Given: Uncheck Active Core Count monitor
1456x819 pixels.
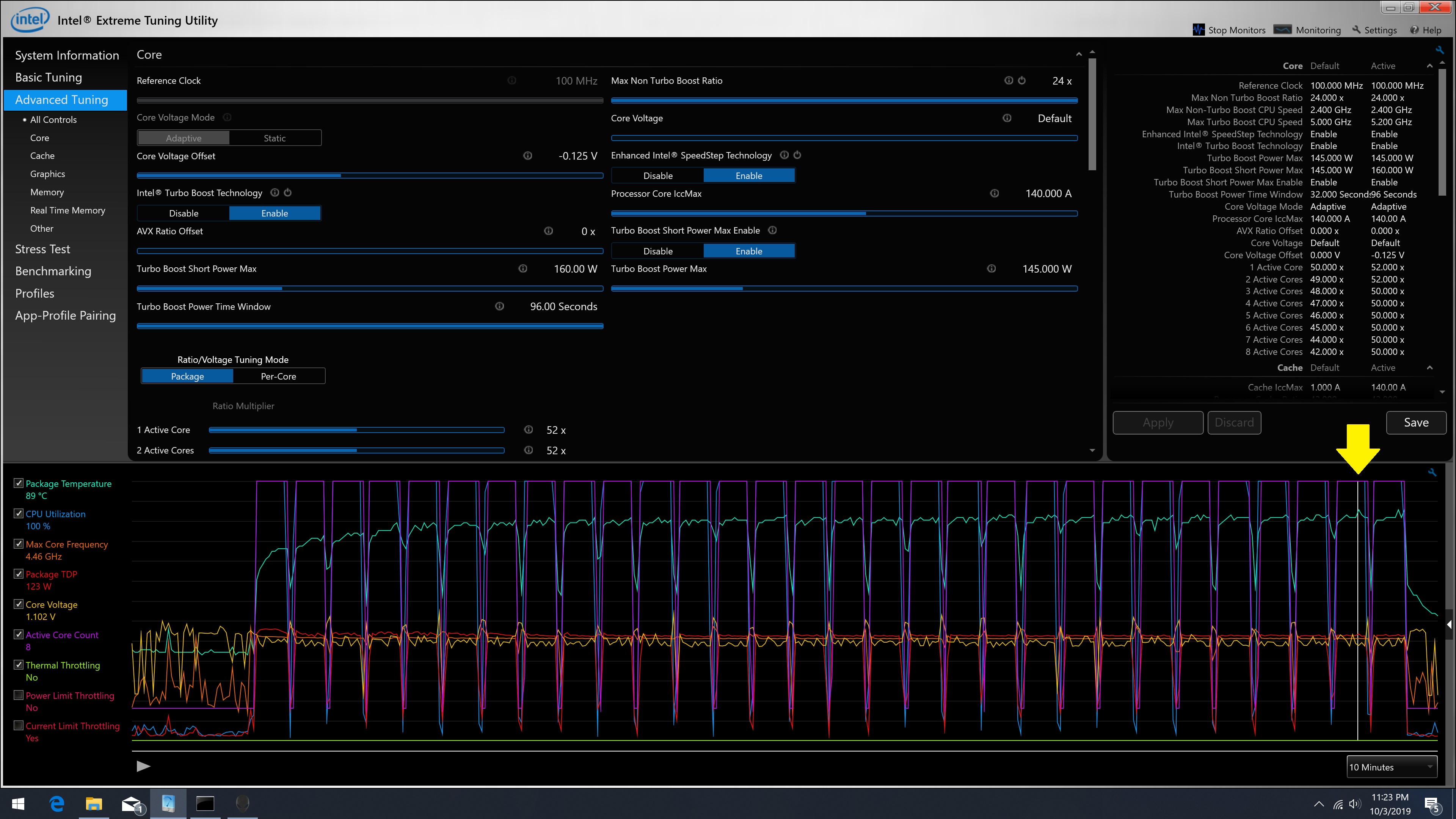Looking at the screenshot, I should click(x=19, y=635).
